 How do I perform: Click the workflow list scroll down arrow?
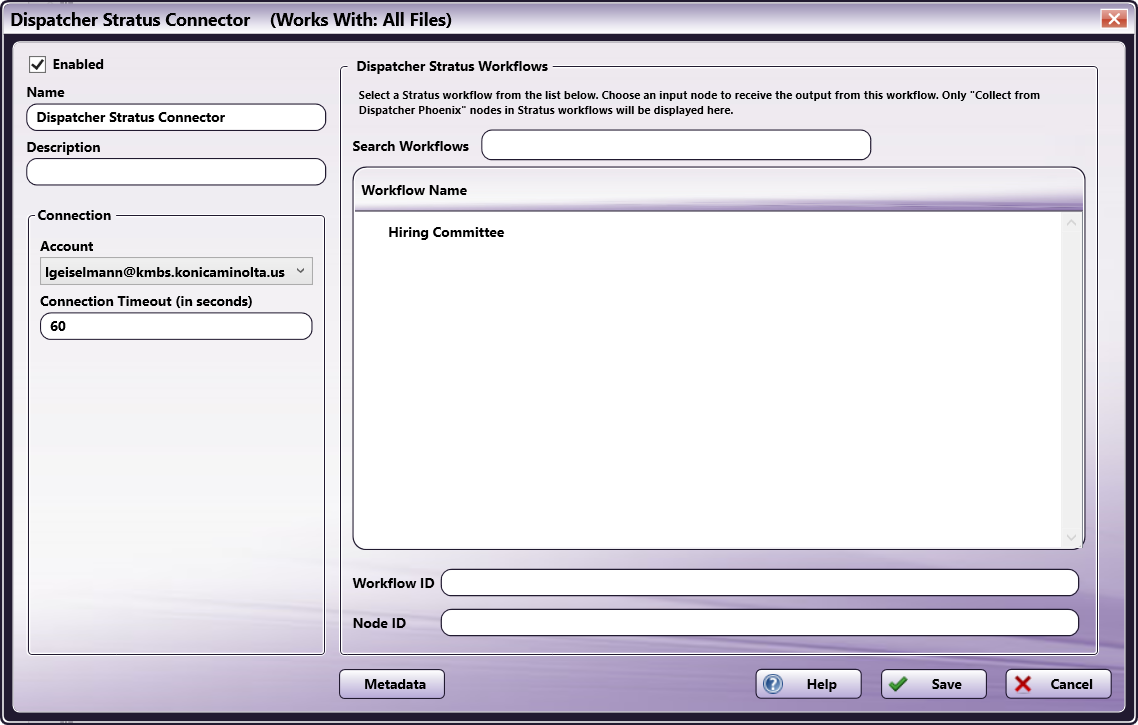(1071, 537)
